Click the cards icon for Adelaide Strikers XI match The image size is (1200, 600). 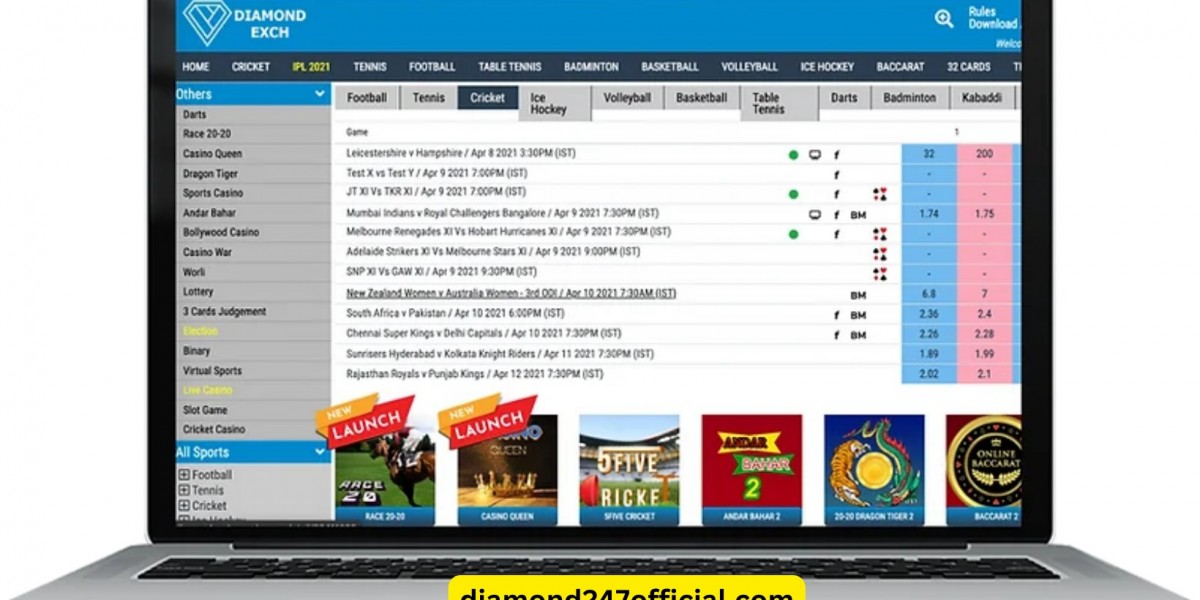pos(879,254)
